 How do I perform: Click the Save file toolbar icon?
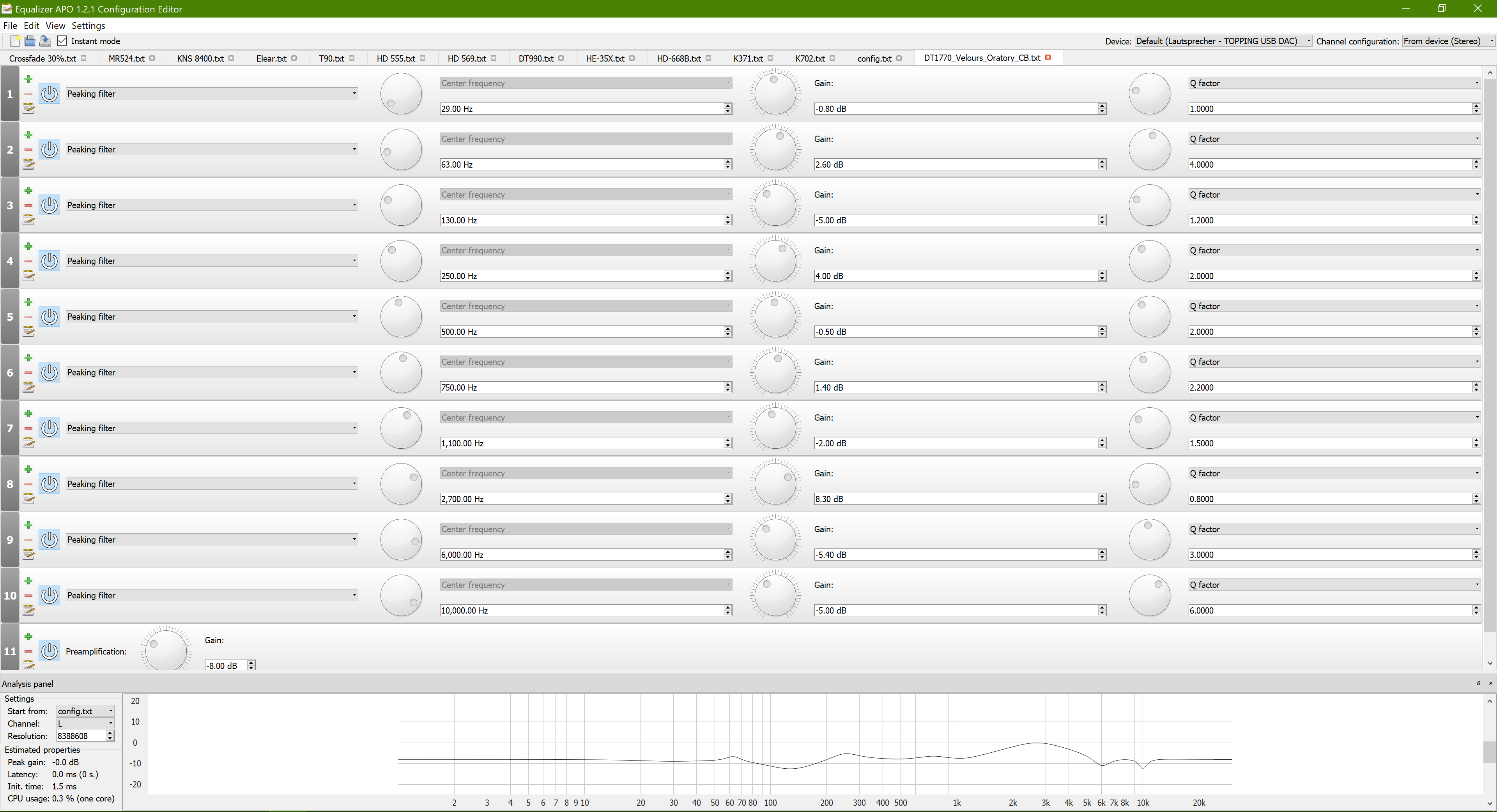click(x=45, y=41)
